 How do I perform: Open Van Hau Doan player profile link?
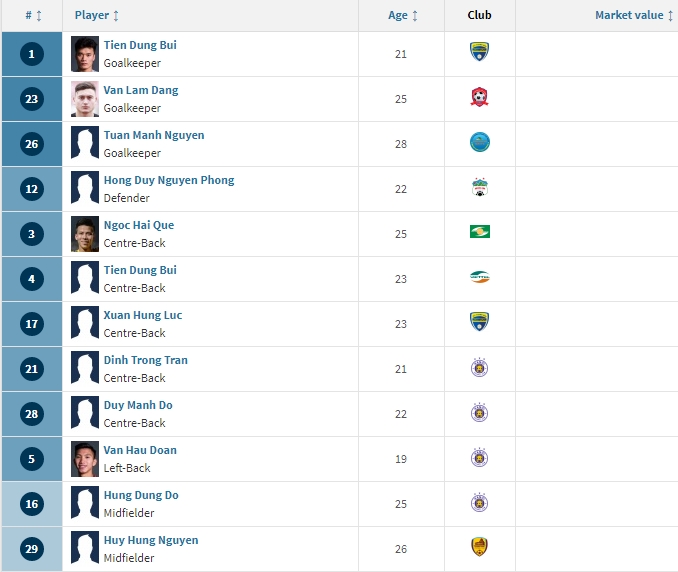(140, 450)
